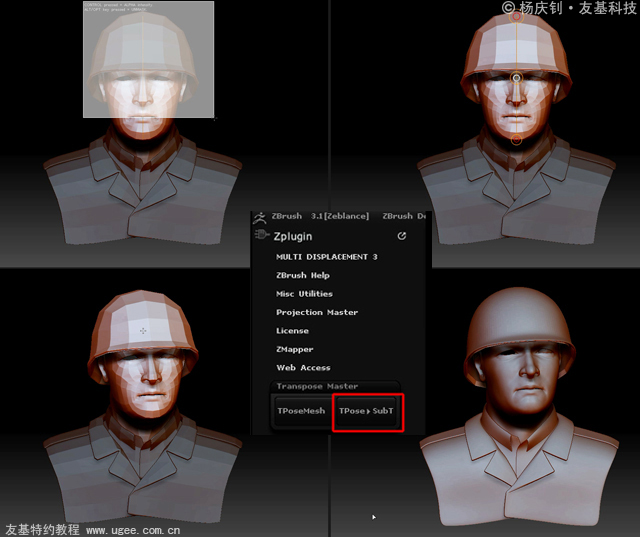Click the ZBrush logo icon

[x=259, y=217]
